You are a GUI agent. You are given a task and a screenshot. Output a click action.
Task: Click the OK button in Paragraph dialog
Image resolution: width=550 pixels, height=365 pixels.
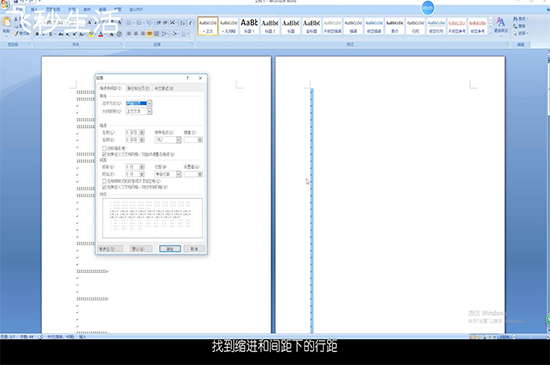tap(170, 249)
